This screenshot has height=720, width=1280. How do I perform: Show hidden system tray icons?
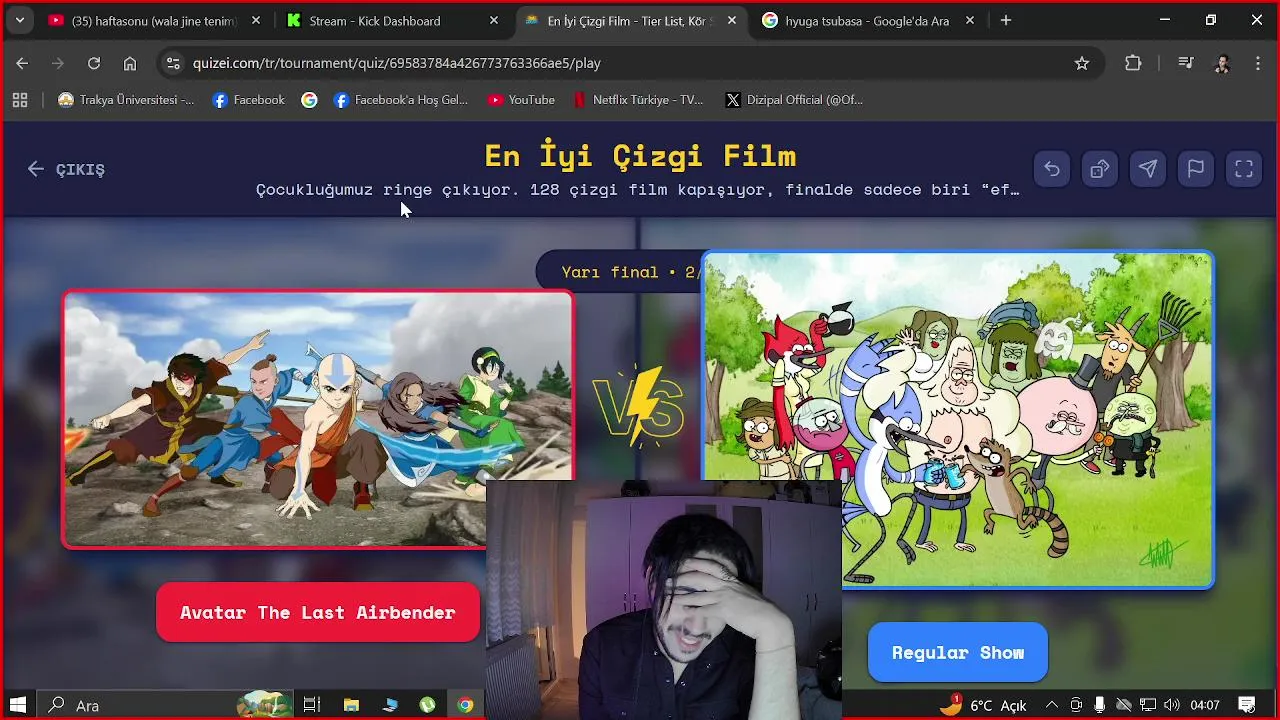pos(1051,705)
